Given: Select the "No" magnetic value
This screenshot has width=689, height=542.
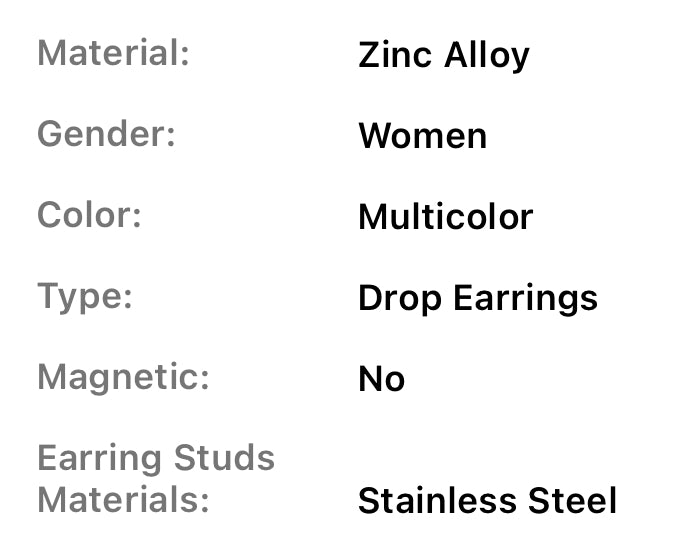Looking at the screenshot, I should [x=381, y=379].
